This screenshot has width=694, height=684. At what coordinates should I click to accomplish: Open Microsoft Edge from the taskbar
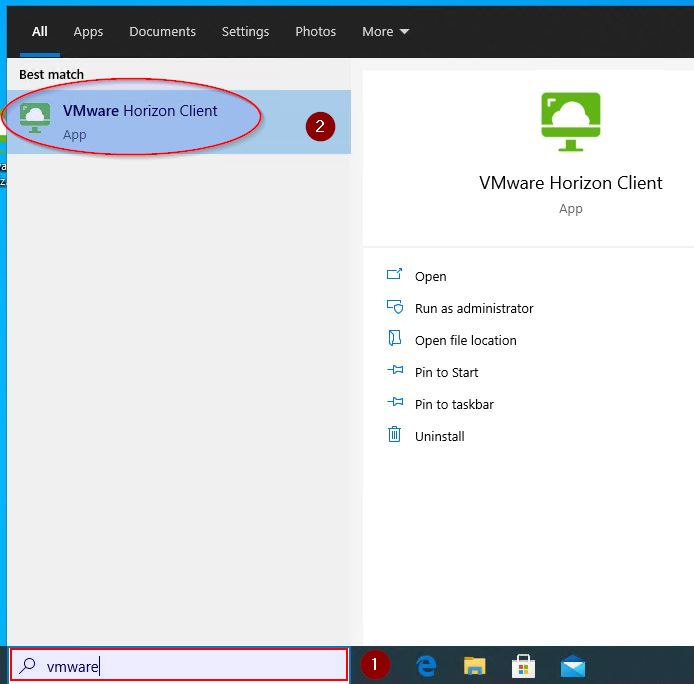tap(427, 666)
